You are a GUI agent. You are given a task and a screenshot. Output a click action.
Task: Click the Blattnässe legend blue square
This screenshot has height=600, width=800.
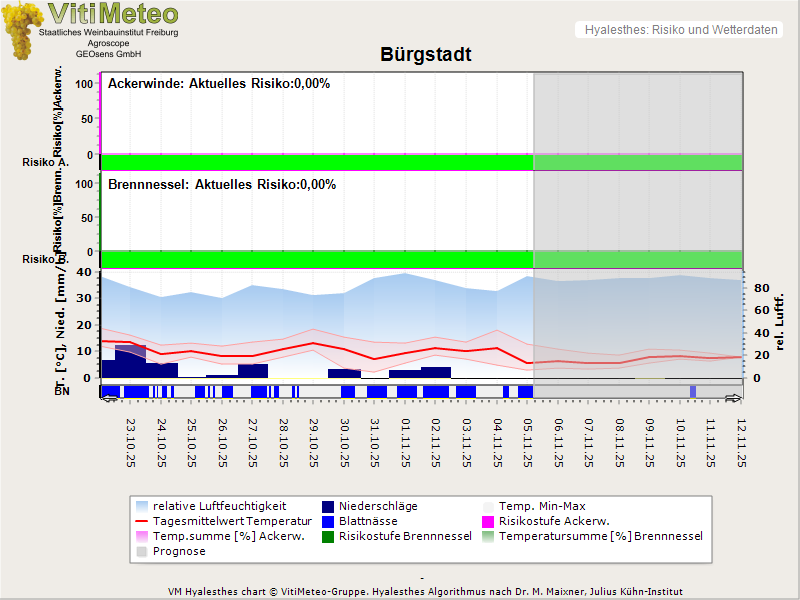[x=329, y=522]
